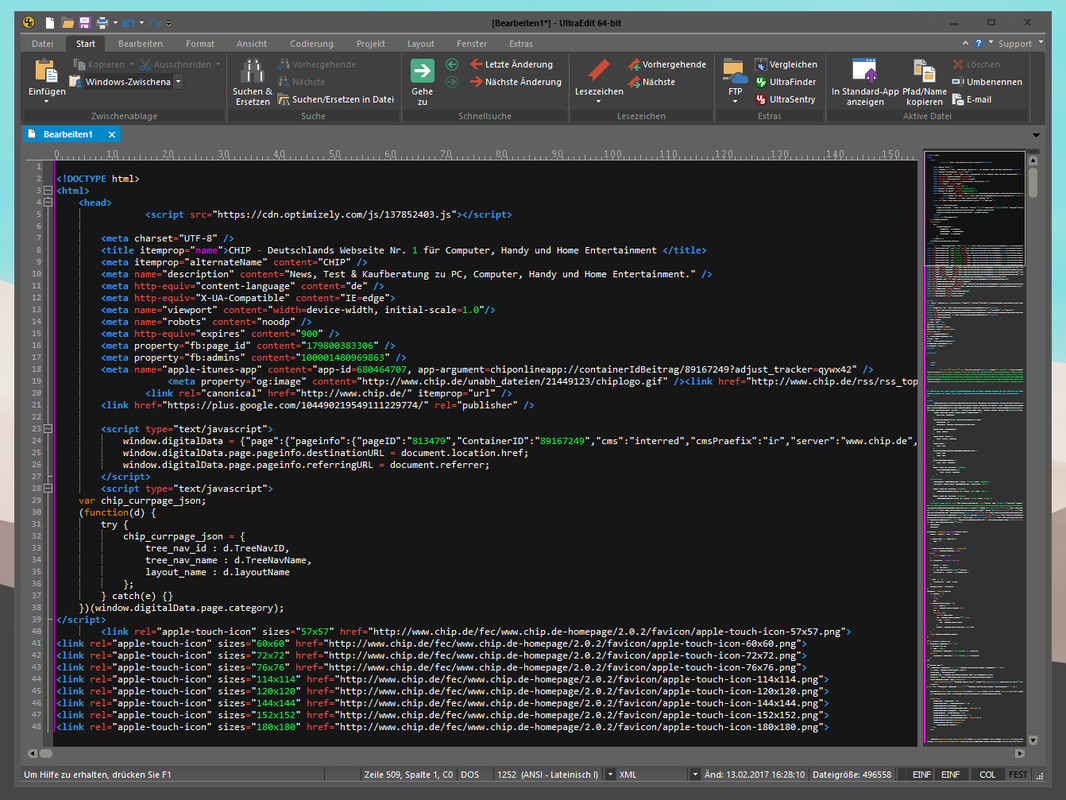Click the UltraEdit application logo icon
The height and width of the screenshot is (800, 1066).
29,22
